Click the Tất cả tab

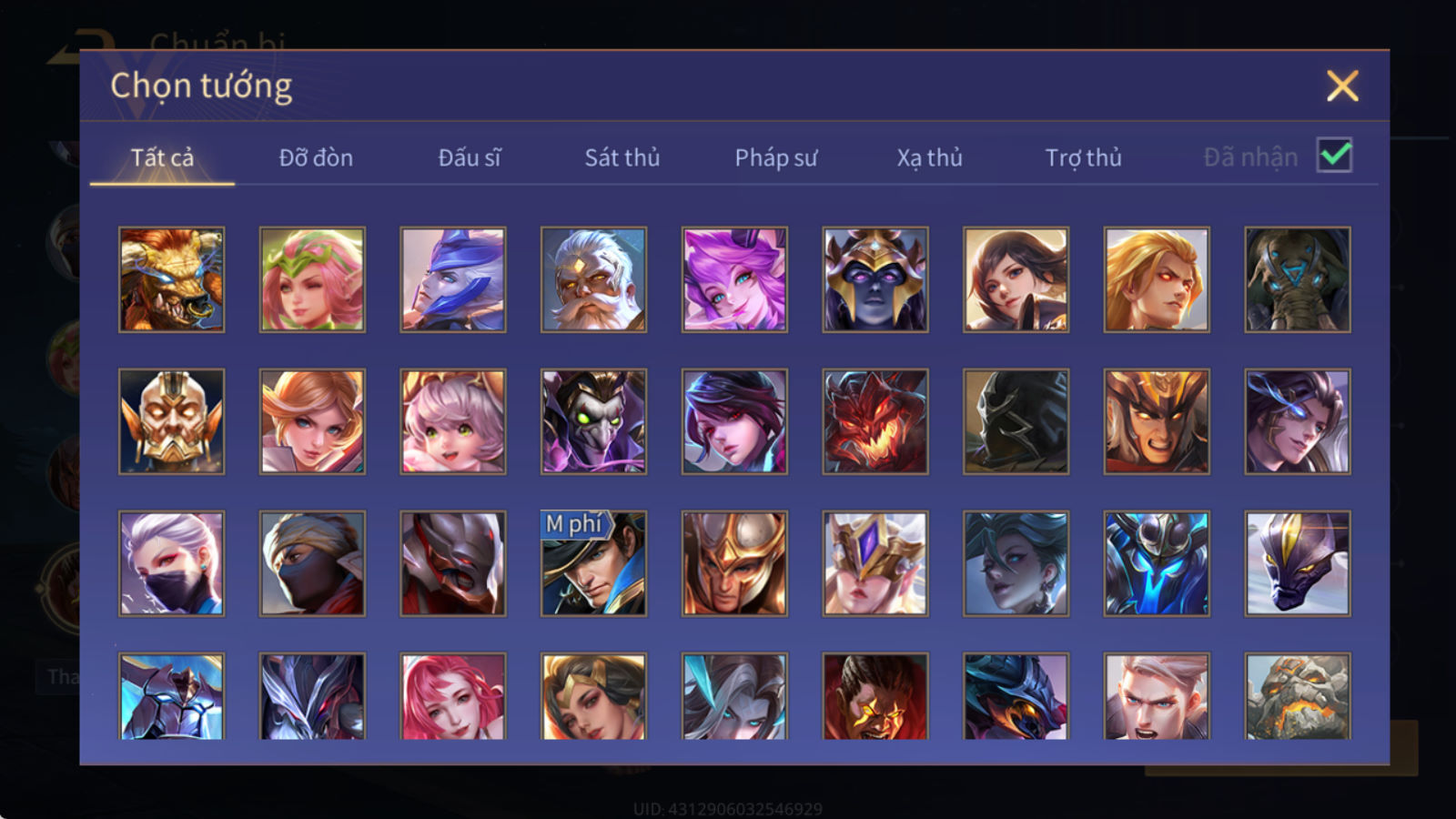pyautogui.click(x=162, y=157)
